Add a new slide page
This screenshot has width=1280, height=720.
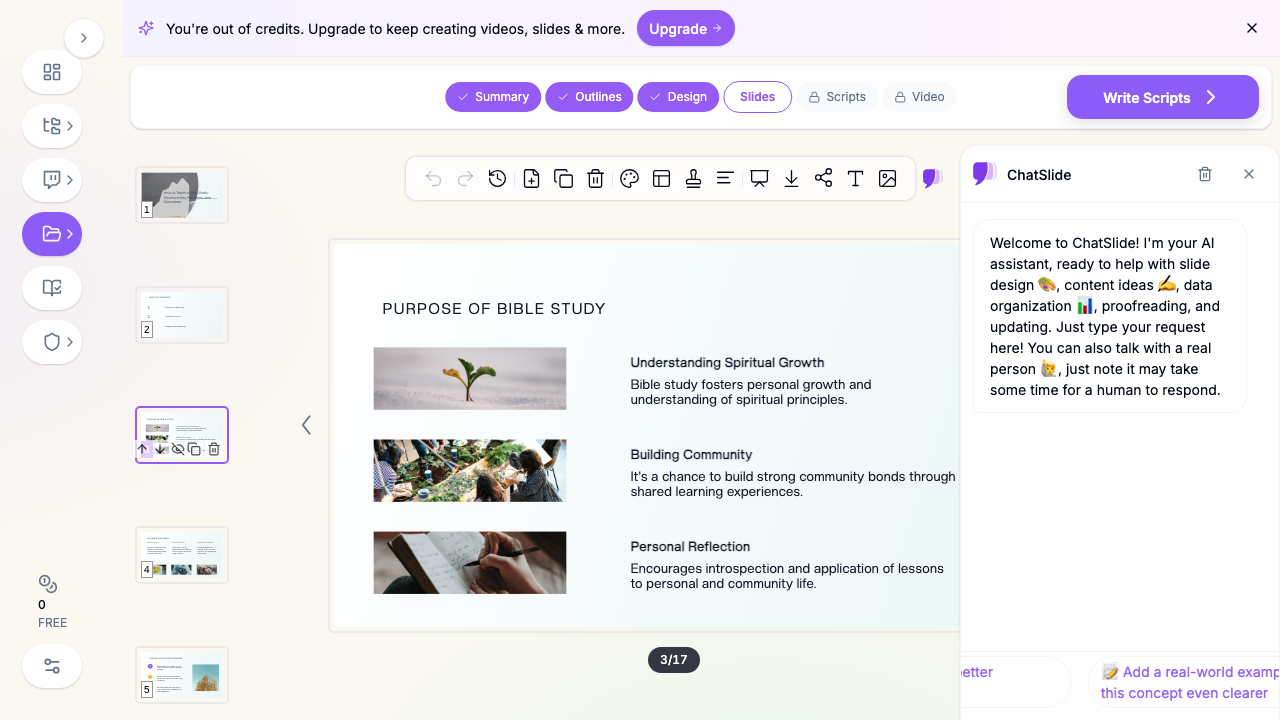pyautogui.click(x=531, y=179)
